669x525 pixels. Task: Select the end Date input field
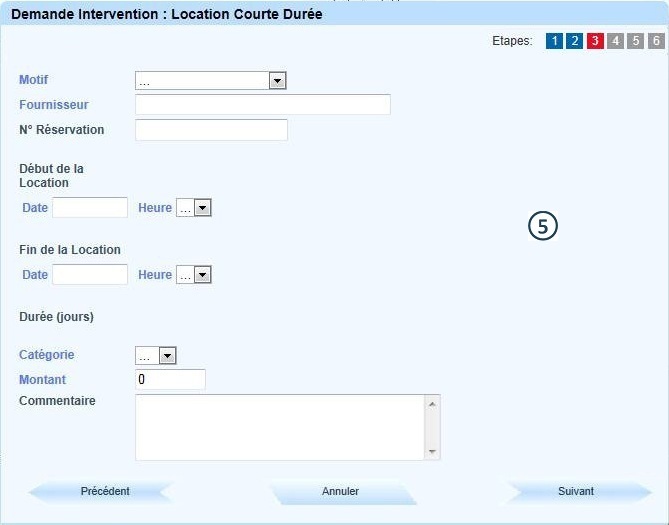[x=90, y=275]
